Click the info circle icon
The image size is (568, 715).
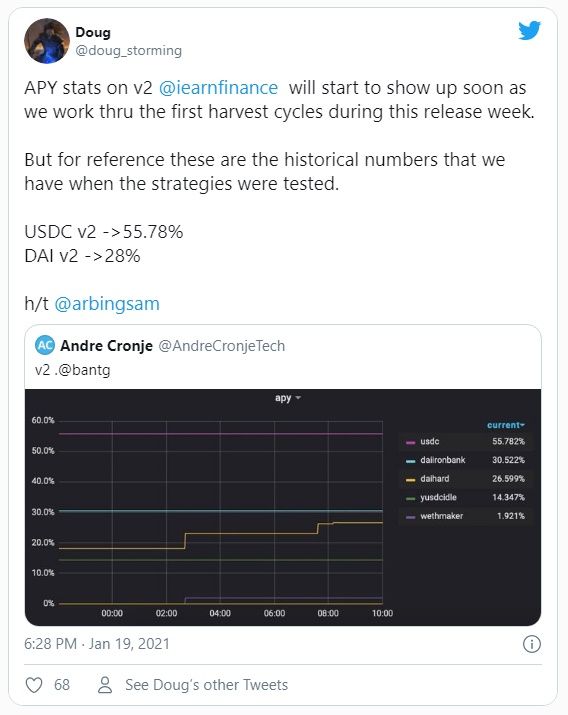point(532,644)
